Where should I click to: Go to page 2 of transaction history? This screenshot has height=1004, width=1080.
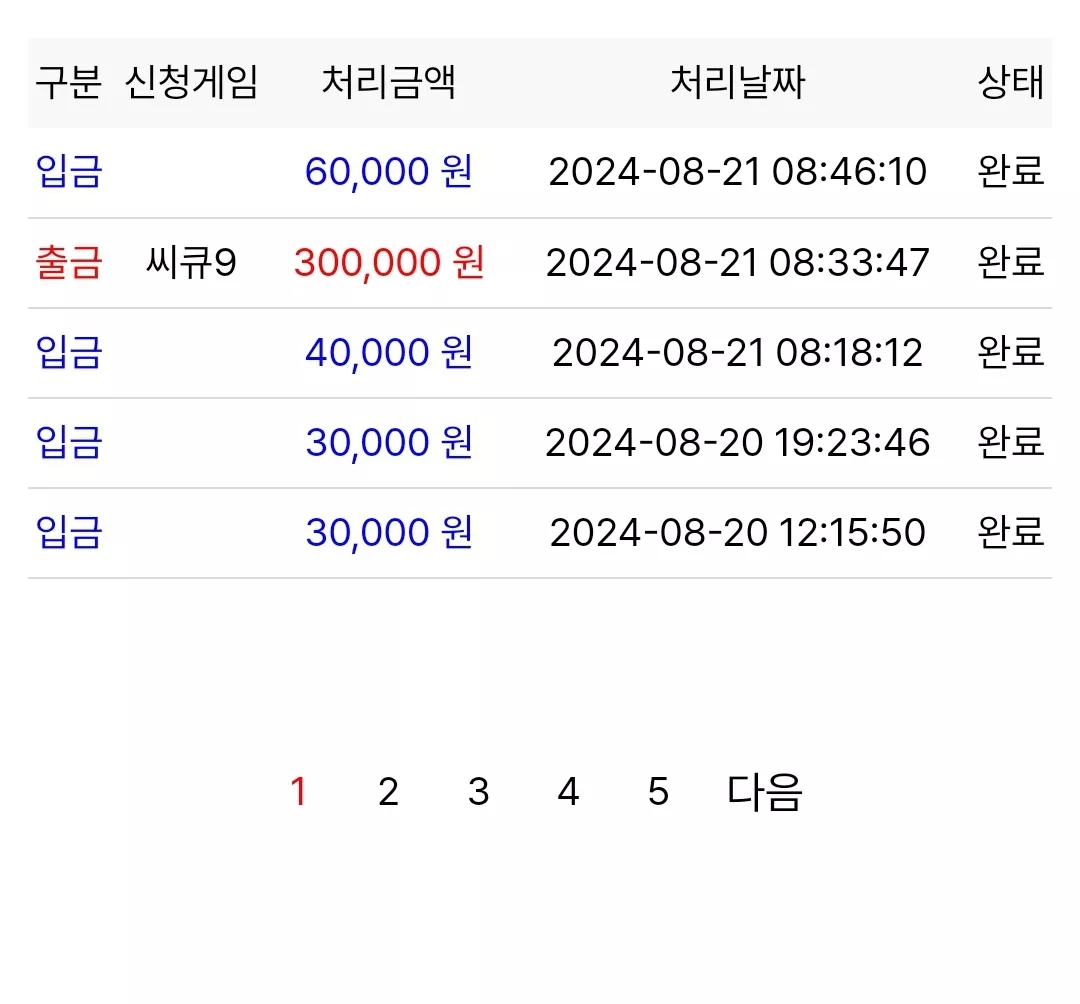pos(388,792)
